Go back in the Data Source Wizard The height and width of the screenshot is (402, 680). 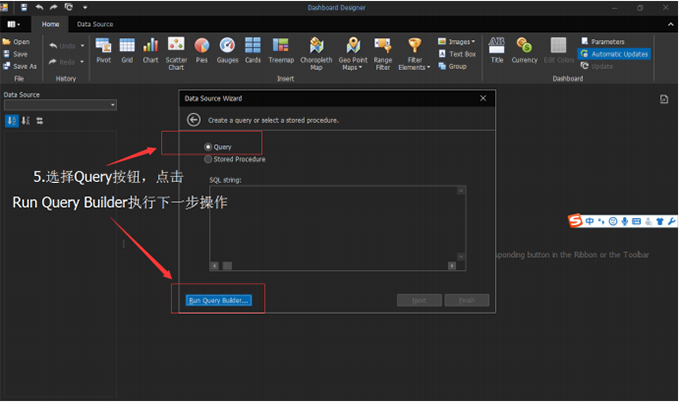[193, 120]
